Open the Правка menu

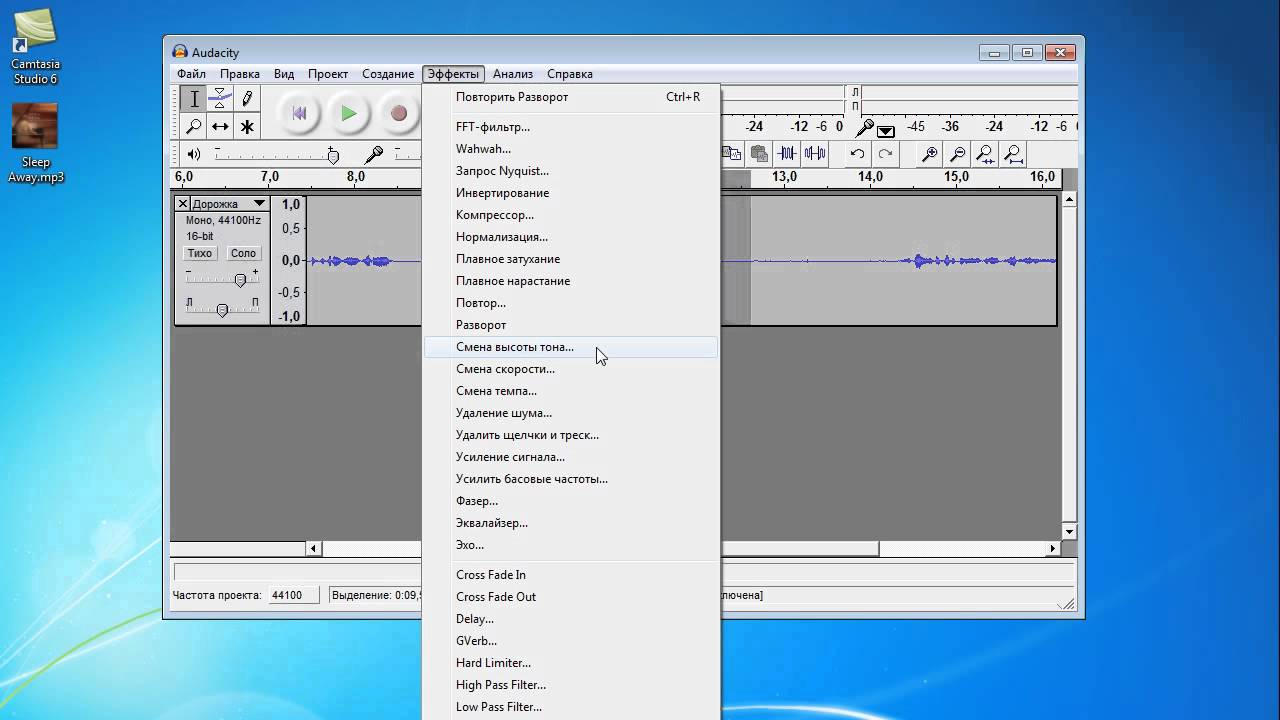[240, 74]
